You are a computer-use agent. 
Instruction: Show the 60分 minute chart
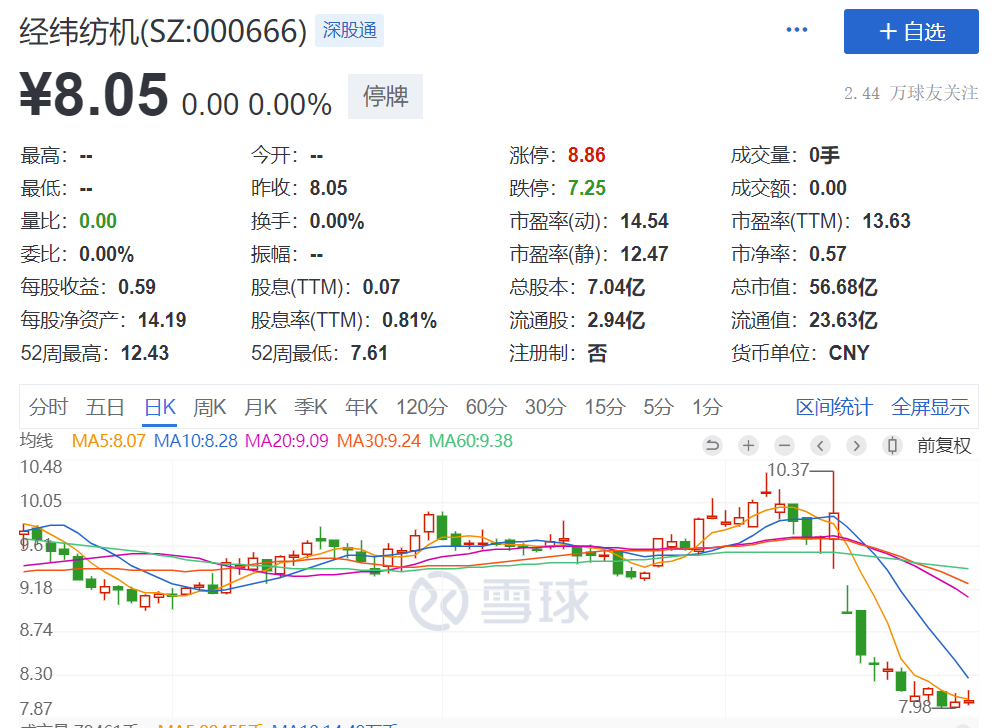[486, 407]
